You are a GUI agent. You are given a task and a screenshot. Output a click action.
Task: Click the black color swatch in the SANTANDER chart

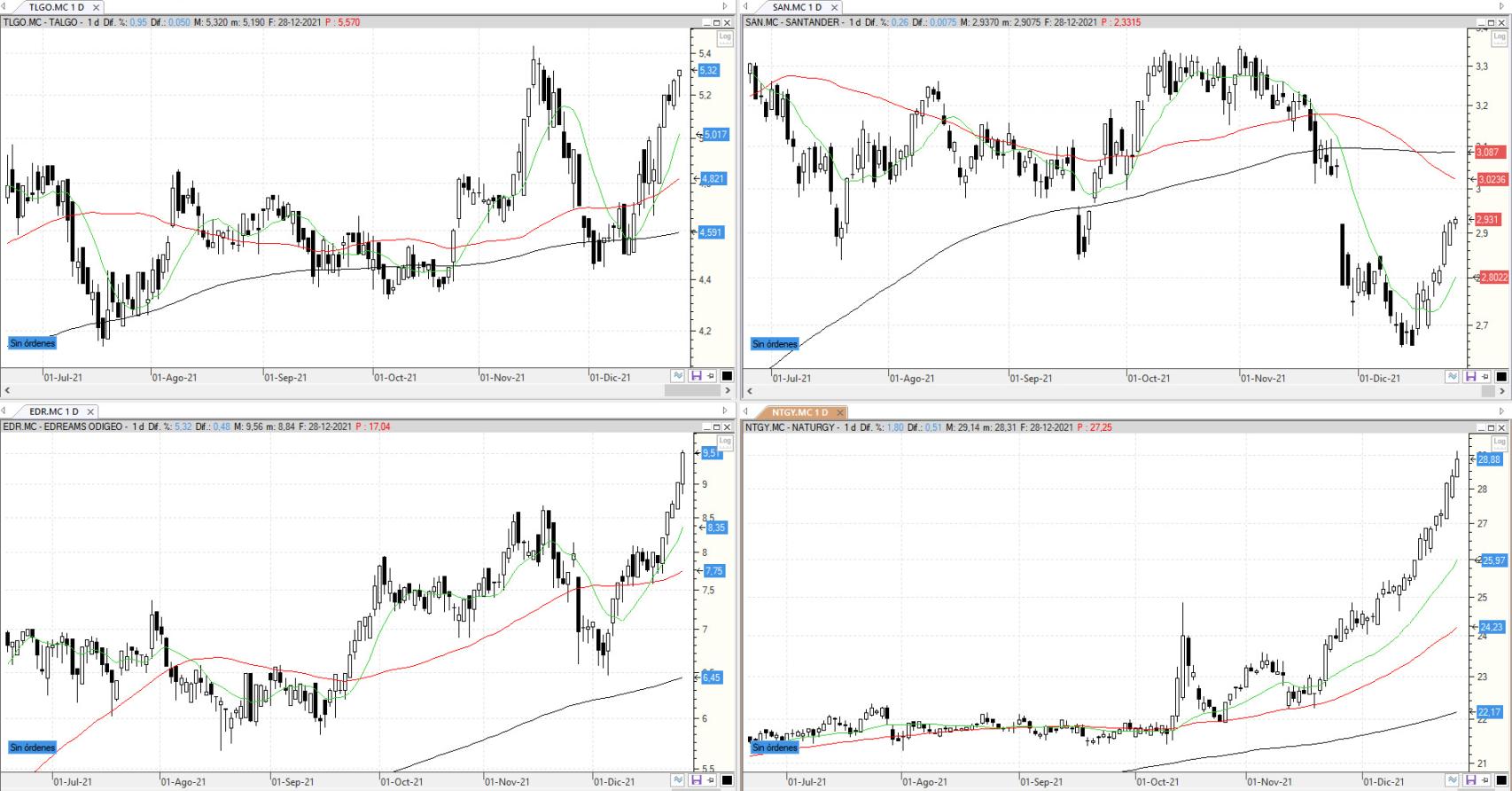coord(1501,377)
